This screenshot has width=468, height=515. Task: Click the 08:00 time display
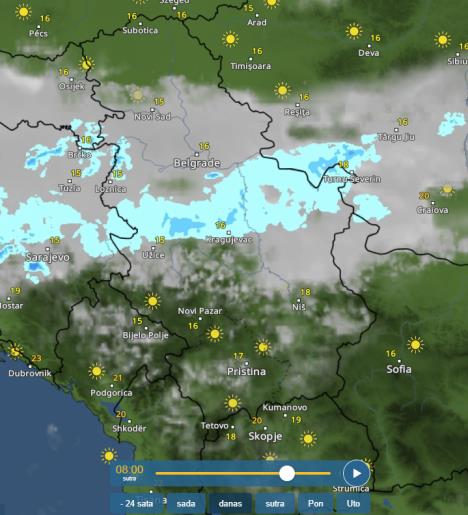tap(130, 470)
